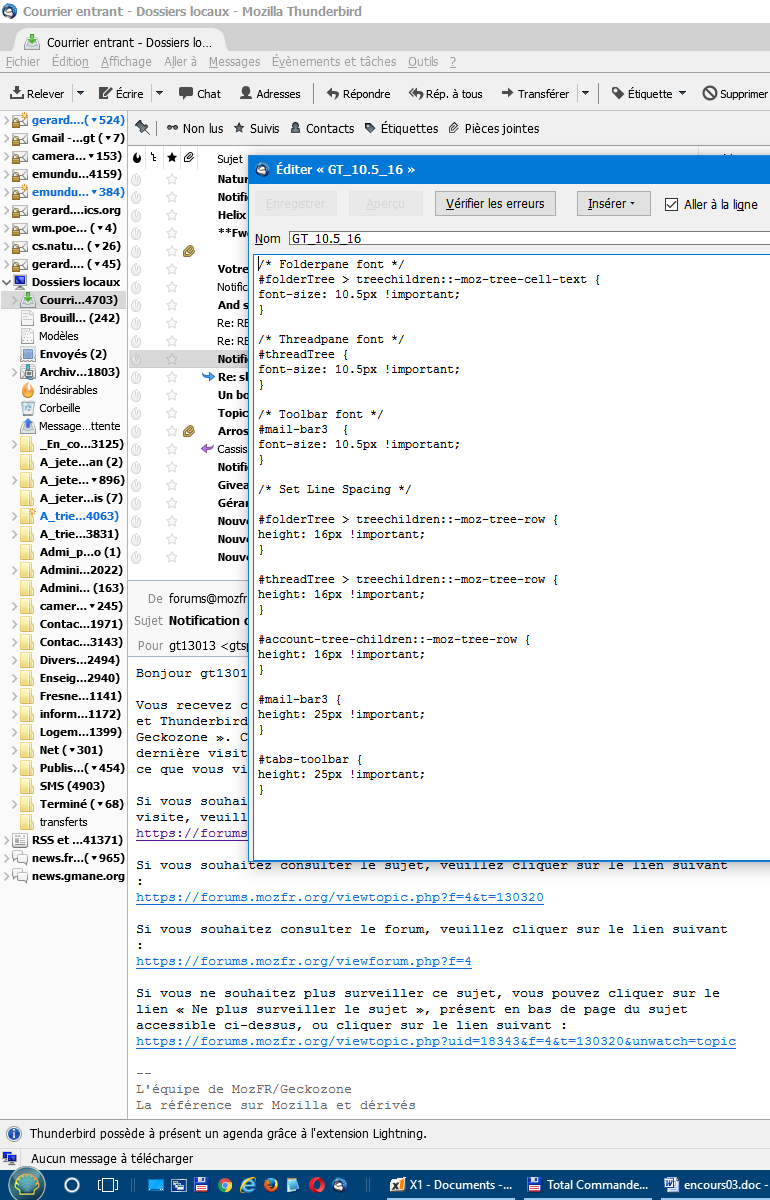The height and width of the screenshot is (1200, 770).
Task: Open the Fichier menu
Action: 23,62
